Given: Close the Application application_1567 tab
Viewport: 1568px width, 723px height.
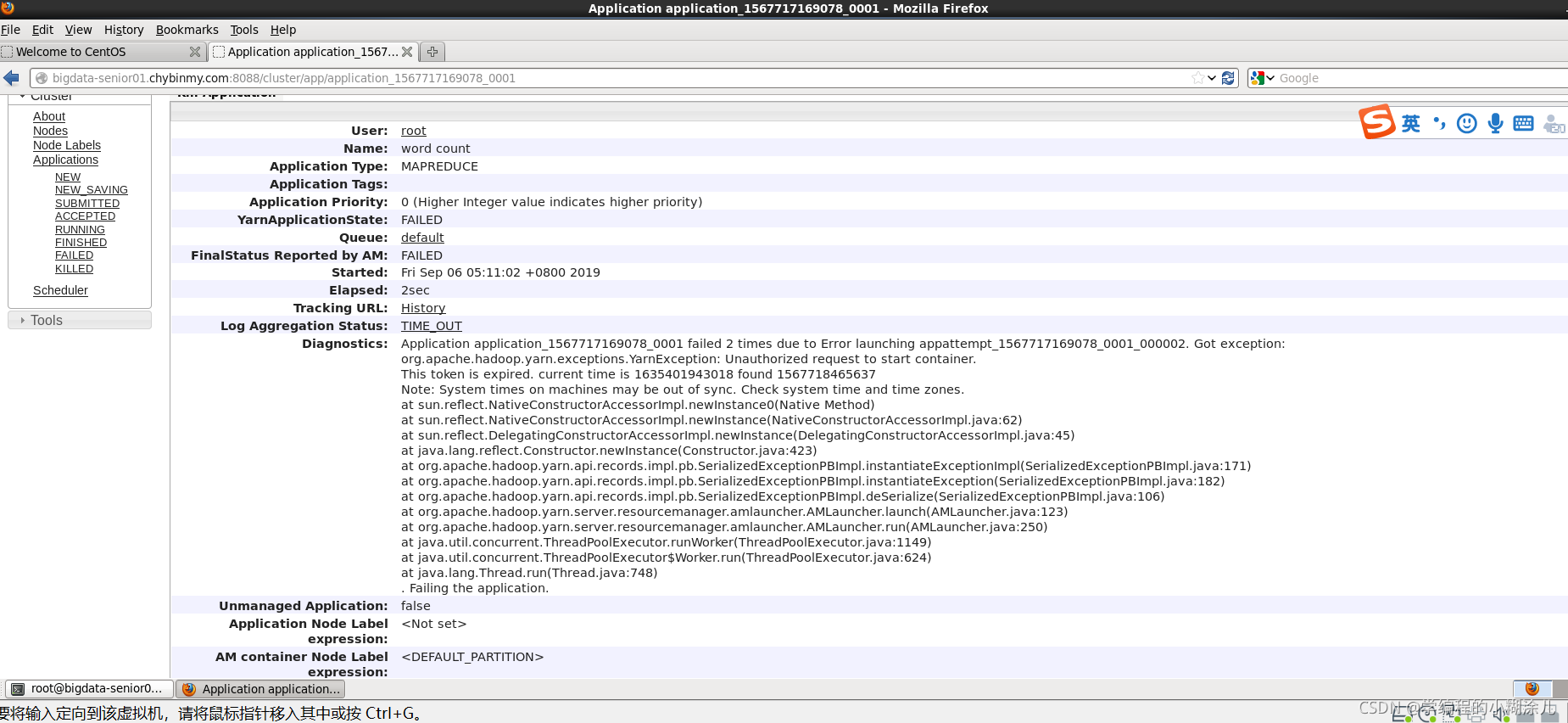Looking at the screenshot, I should click(407, 52).
